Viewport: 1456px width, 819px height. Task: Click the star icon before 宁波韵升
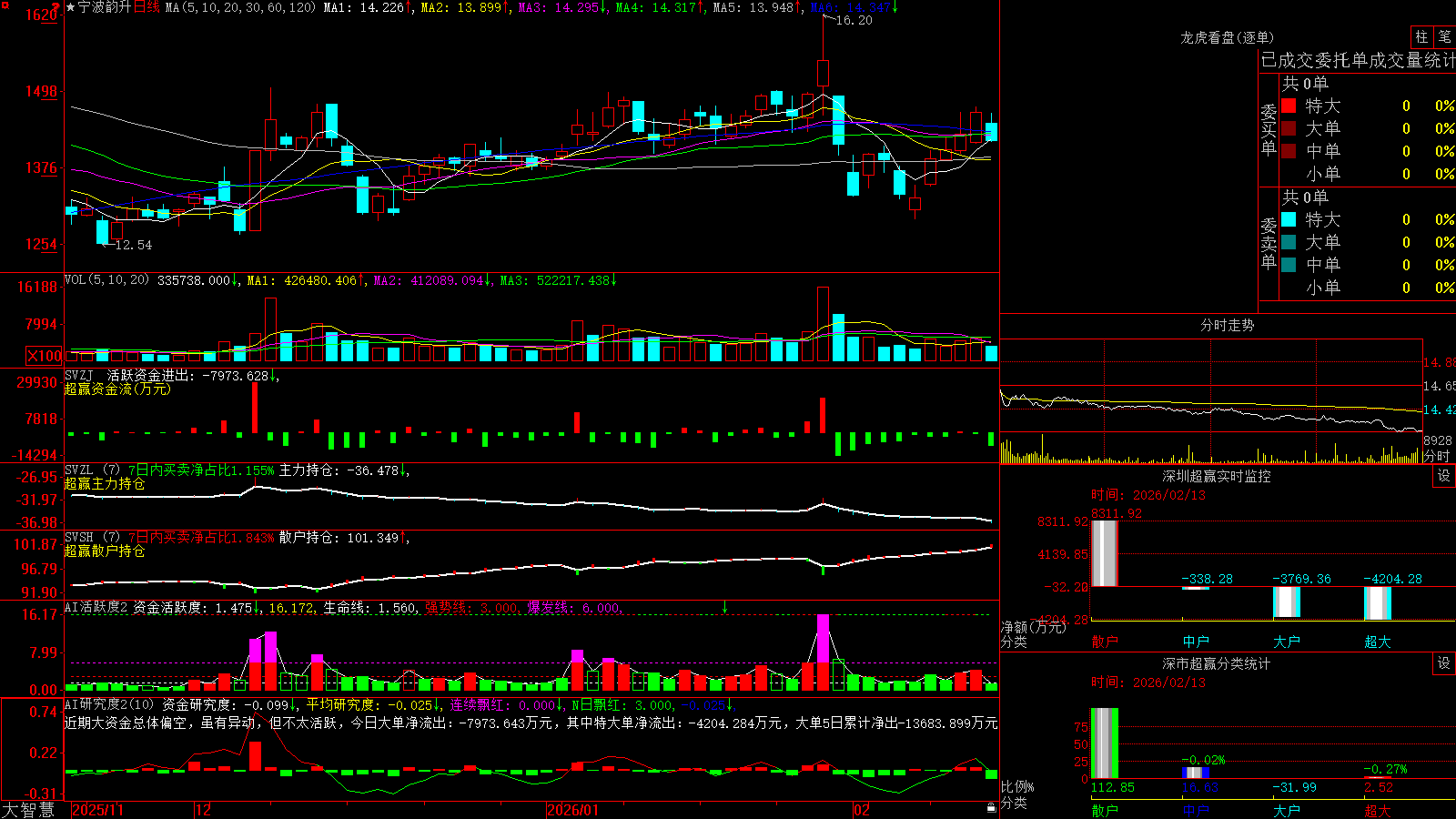pos(70,7)
